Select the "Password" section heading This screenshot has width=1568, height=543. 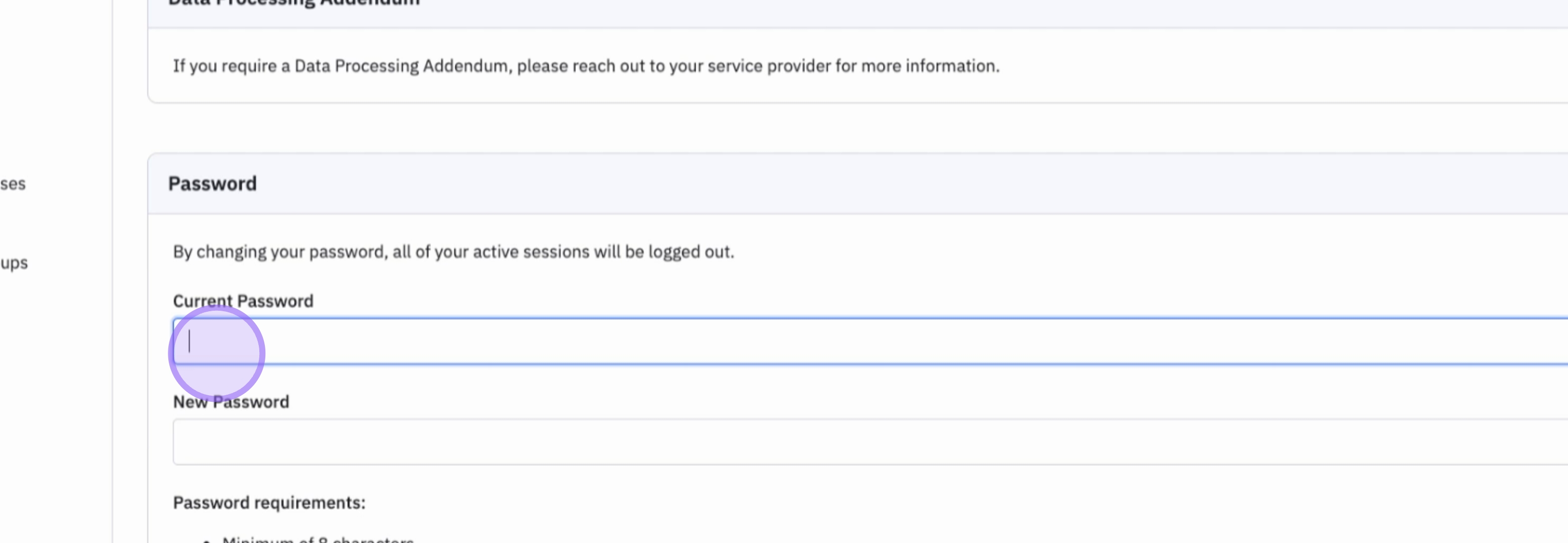coord(212,183)
